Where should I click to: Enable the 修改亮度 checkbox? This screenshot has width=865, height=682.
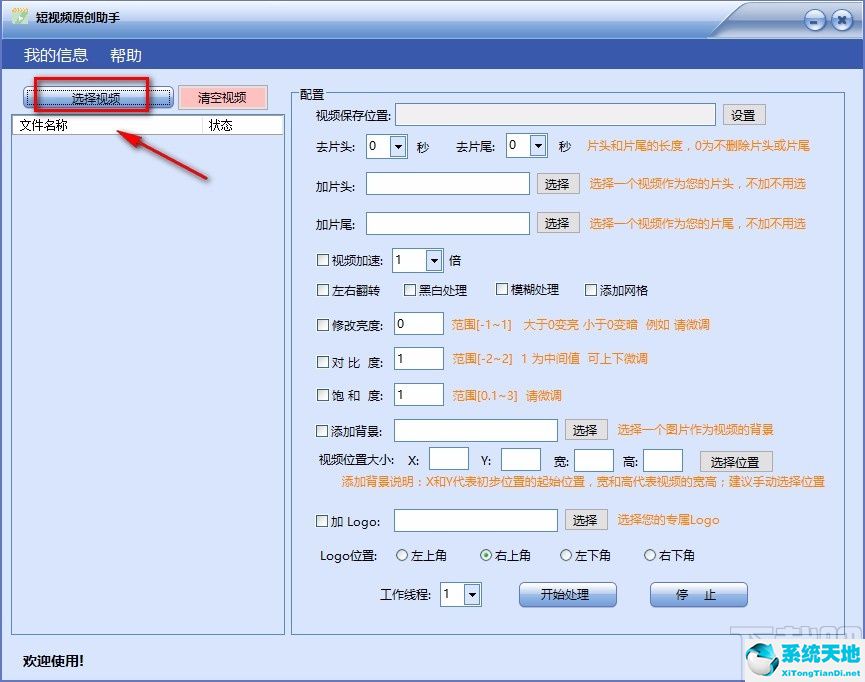coord(323,325)
